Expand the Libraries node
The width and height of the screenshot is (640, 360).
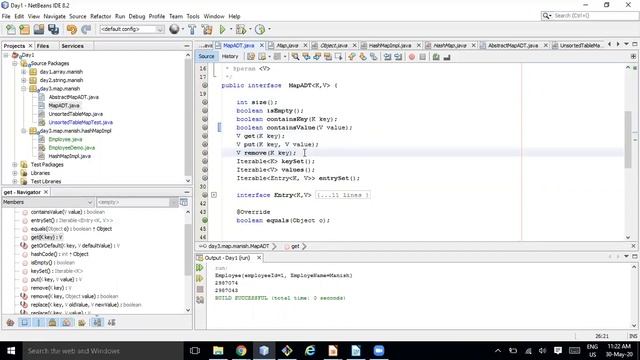click(x=15, y=173)
